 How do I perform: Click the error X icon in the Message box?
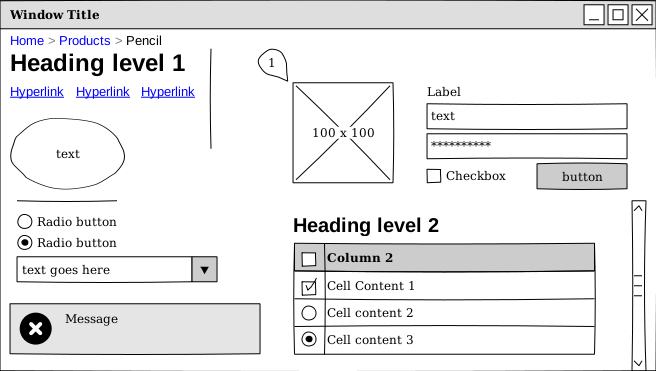coord(36,329)
